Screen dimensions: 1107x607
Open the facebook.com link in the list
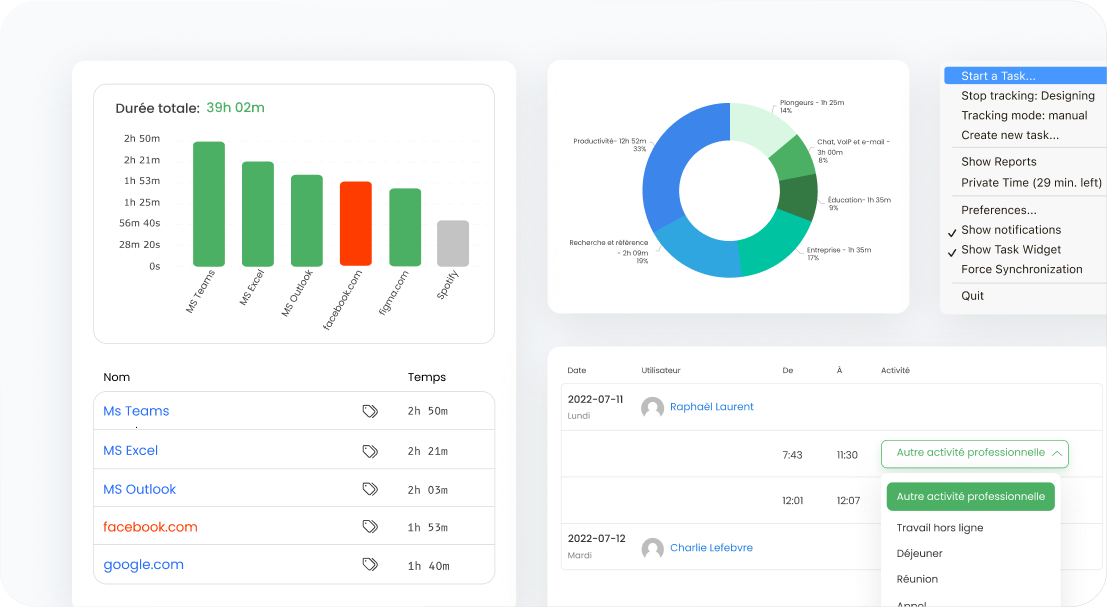tap(150, 527)
